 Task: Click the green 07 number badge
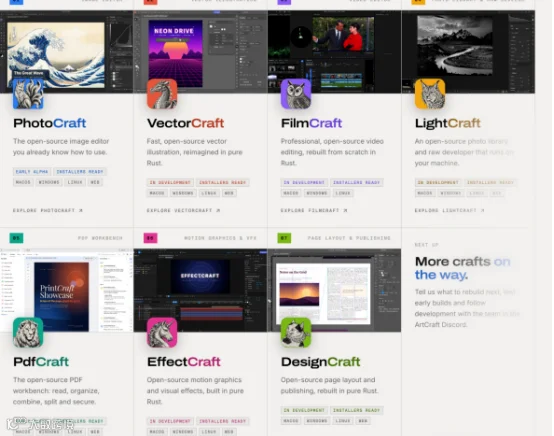(x=284, y=238)
